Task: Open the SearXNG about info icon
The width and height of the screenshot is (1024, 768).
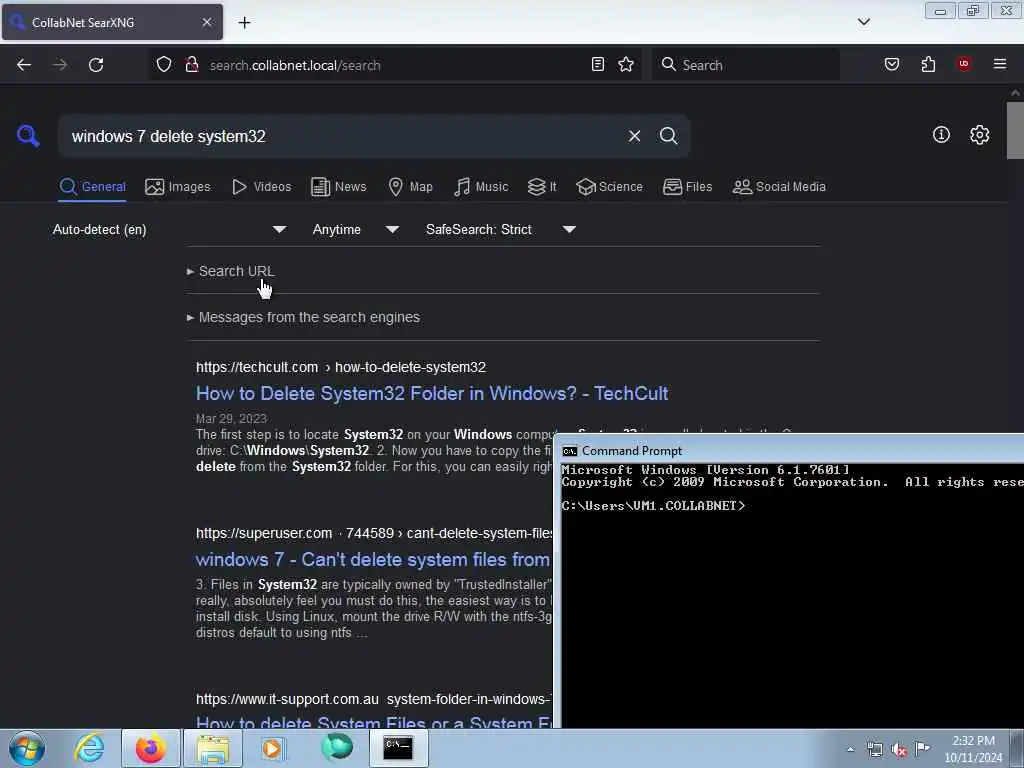Action: [x=941, y=135]
